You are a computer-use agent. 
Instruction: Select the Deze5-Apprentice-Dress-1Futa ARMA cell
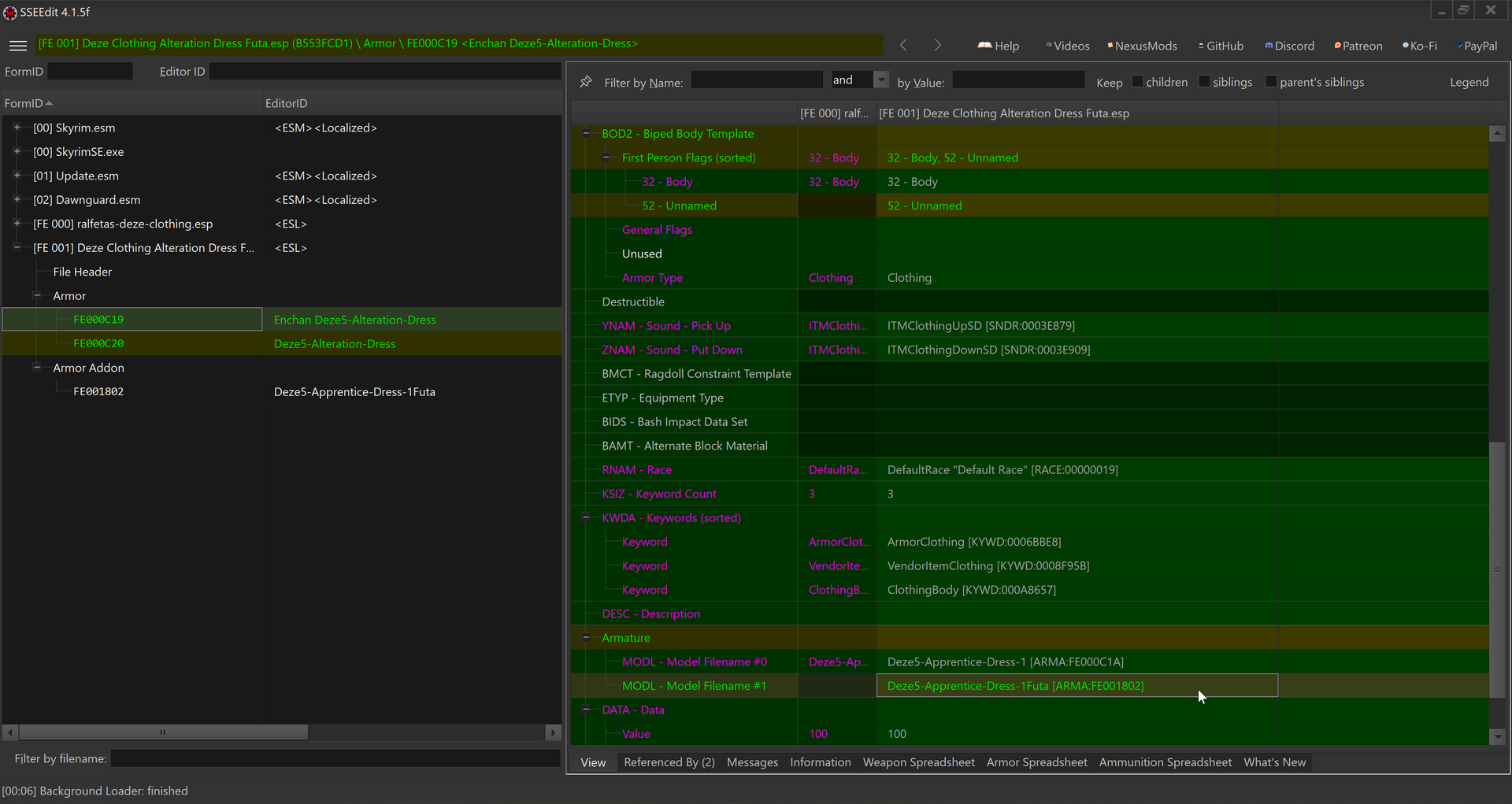[x=1077, y=686]
